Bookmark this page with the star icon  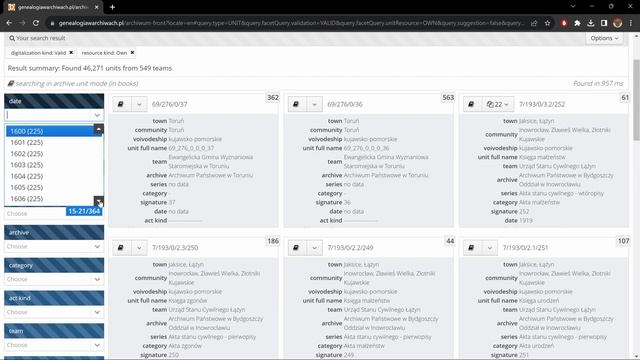click(547, 23)
